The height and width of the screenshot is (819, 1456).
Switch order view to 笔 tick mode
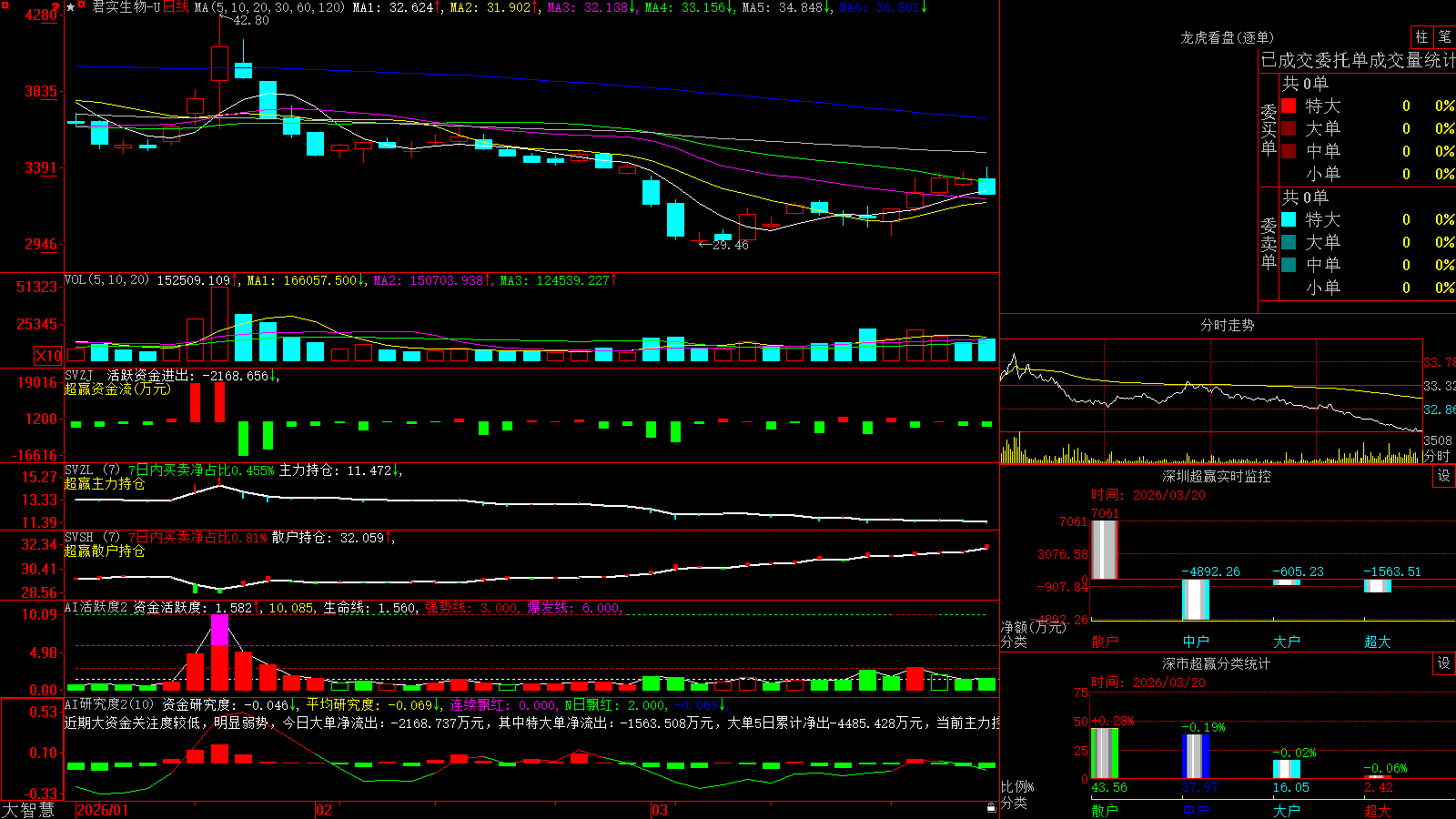pos(1444,36)
